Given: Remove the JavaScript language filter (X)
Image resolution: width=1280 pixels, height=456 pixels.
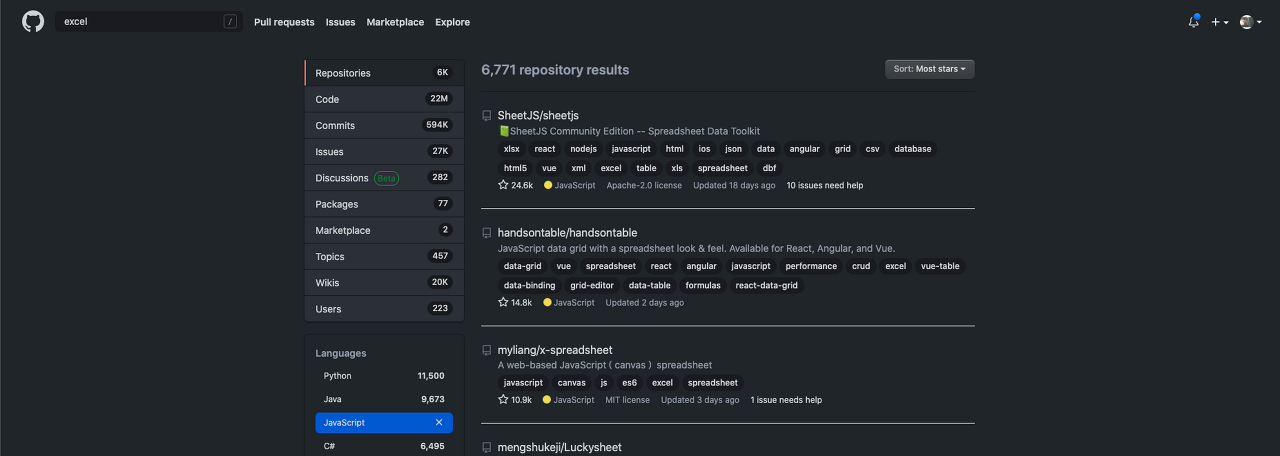Looking at the screenshot, I should (x=439, y=423).
